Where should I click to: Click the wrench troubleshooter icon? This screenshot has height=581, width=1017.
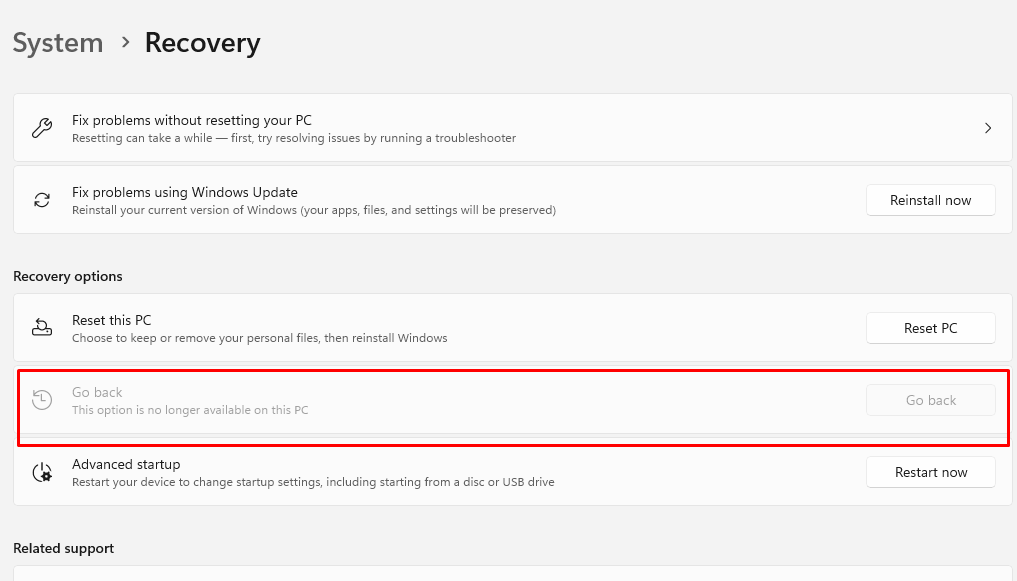(x=42, y=128)
